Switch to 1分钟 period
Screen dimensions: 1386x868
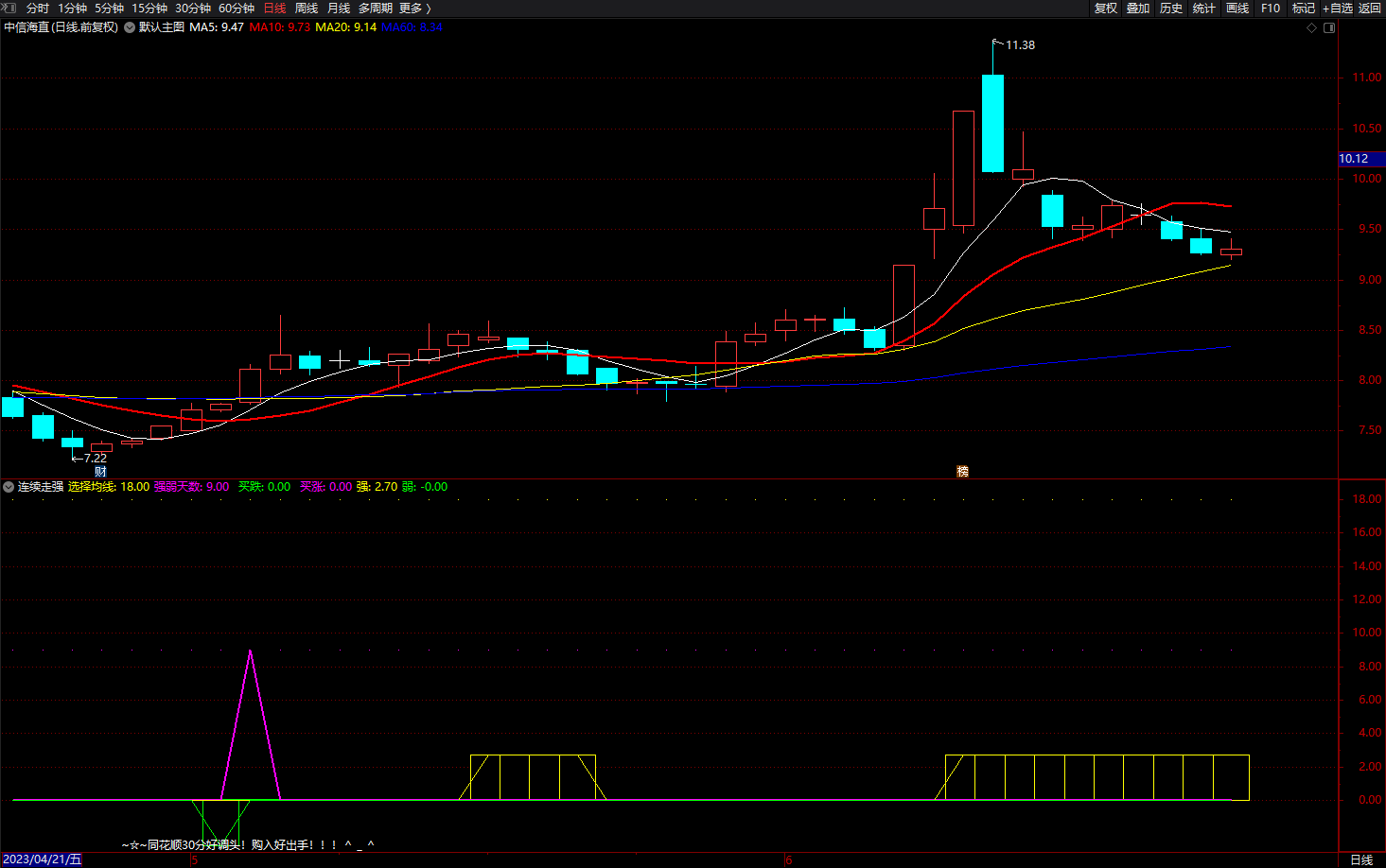point(72,8)
